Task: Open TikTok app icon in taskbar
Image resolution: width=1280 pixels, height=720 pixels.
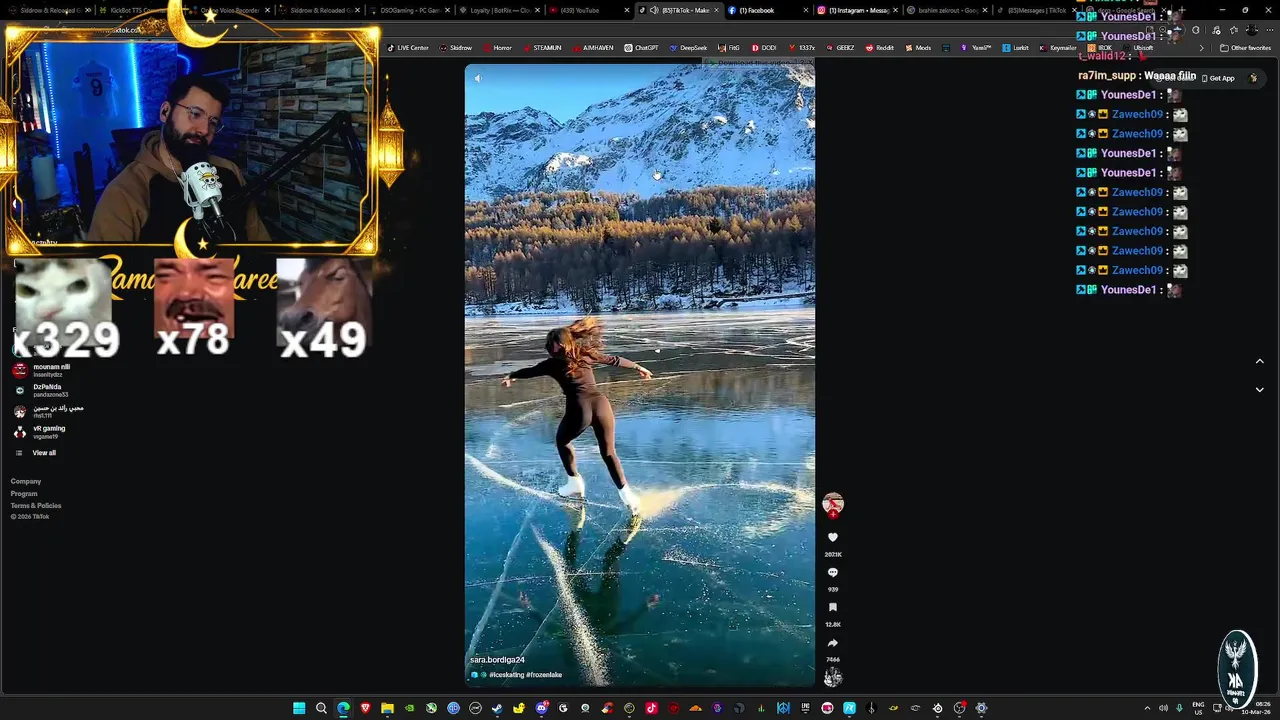Action: (651, 708)
